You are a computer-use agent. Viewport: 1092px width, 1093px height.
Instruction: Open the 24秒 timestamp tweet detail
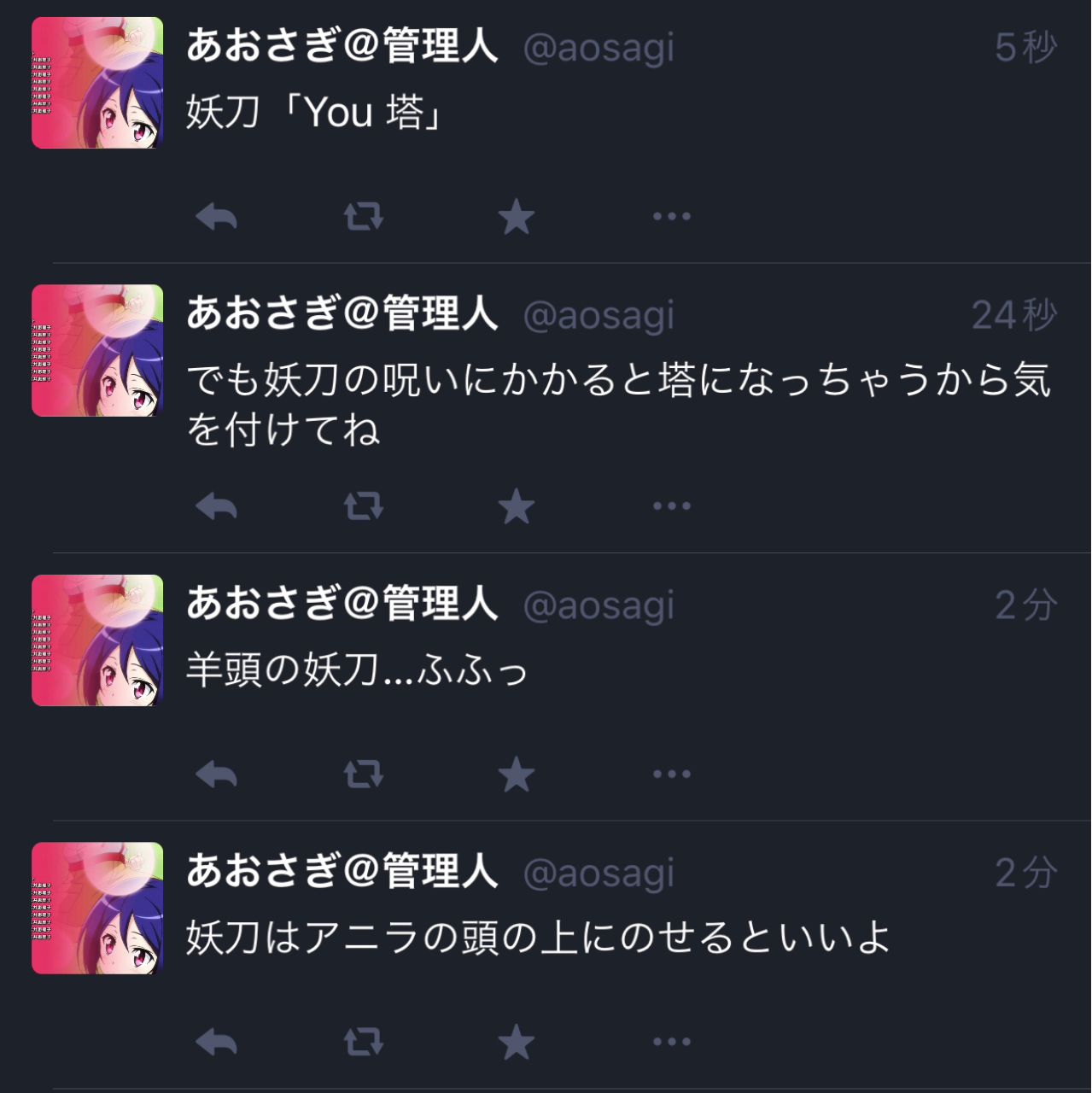click(1014, 314)
